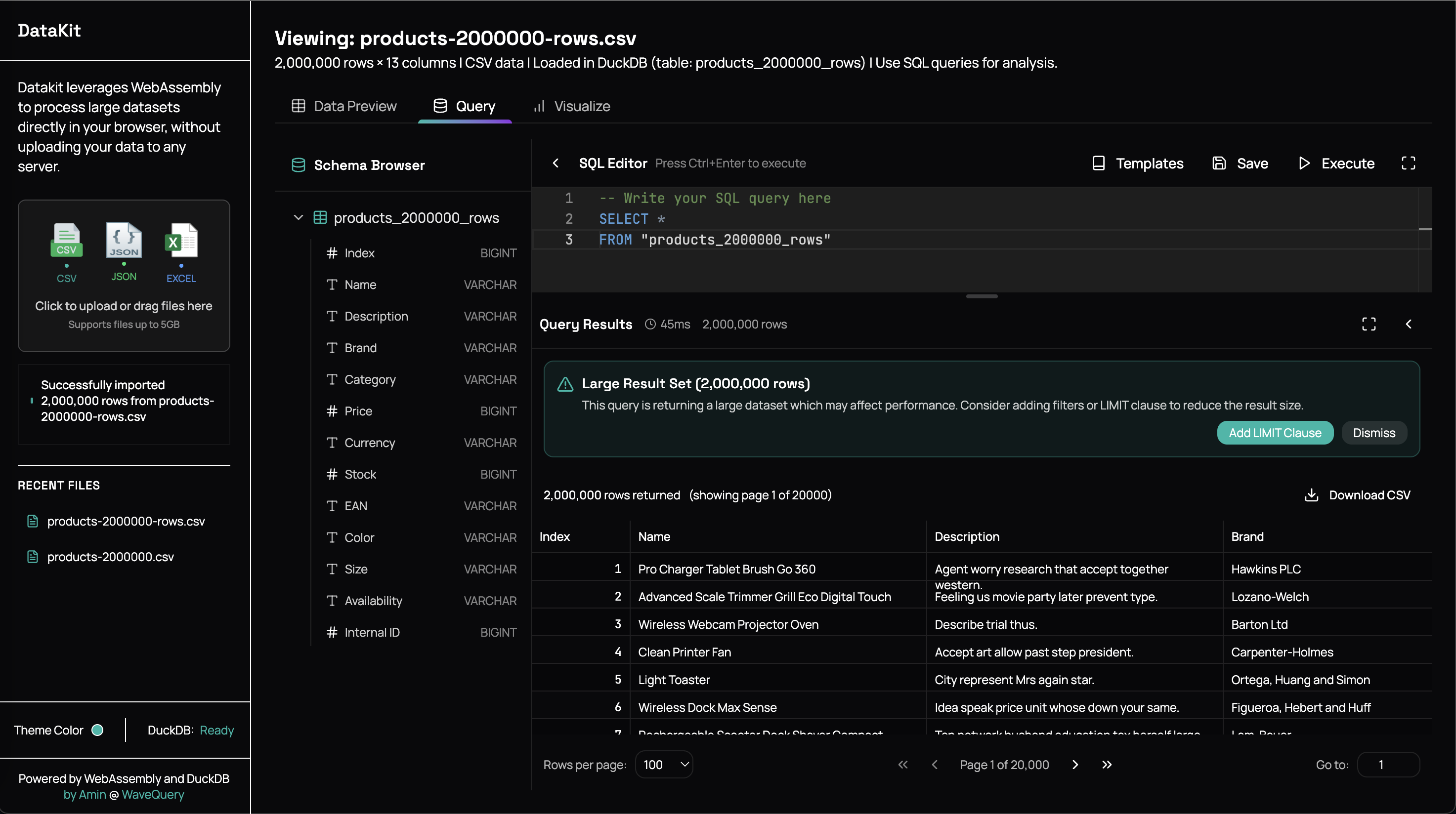Execute the SQL query
Screen dimensions: 1456x814
coord(1337,163)
